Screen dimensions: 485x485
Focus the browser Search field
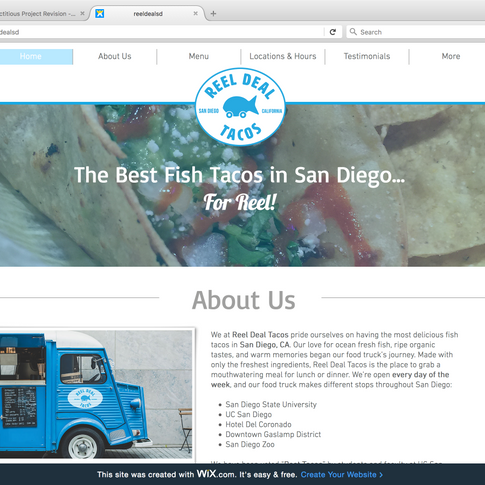(x=416, y=32)
